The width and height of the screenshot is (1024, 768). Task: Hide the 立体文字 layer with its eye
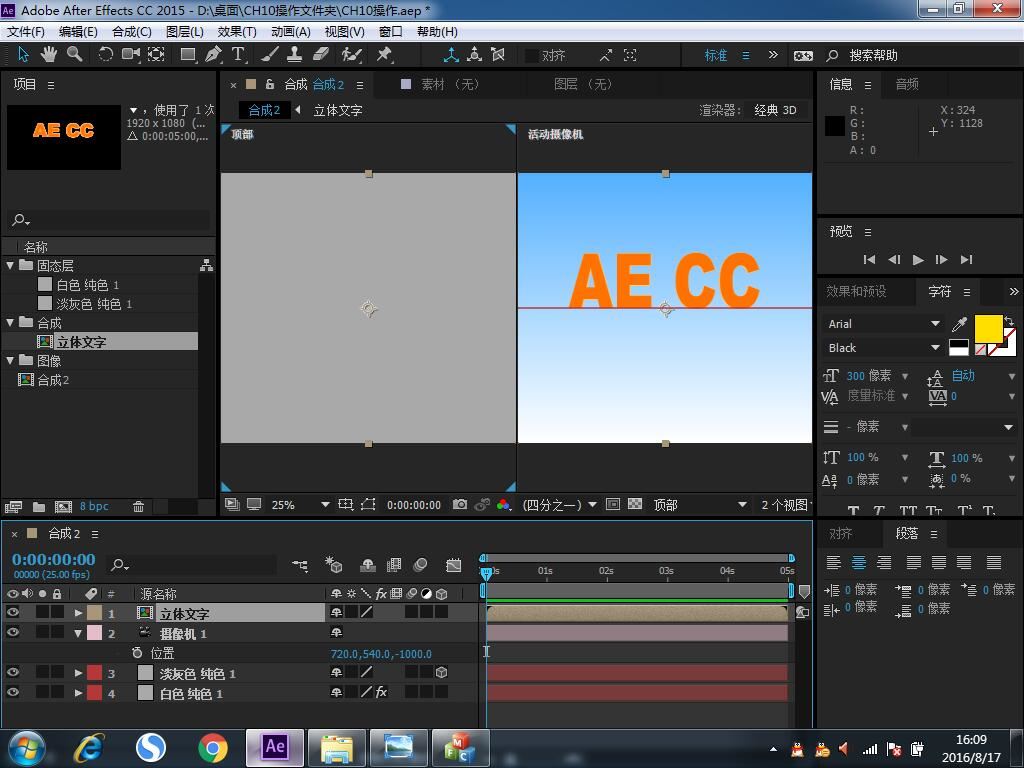tap(12, 612)
